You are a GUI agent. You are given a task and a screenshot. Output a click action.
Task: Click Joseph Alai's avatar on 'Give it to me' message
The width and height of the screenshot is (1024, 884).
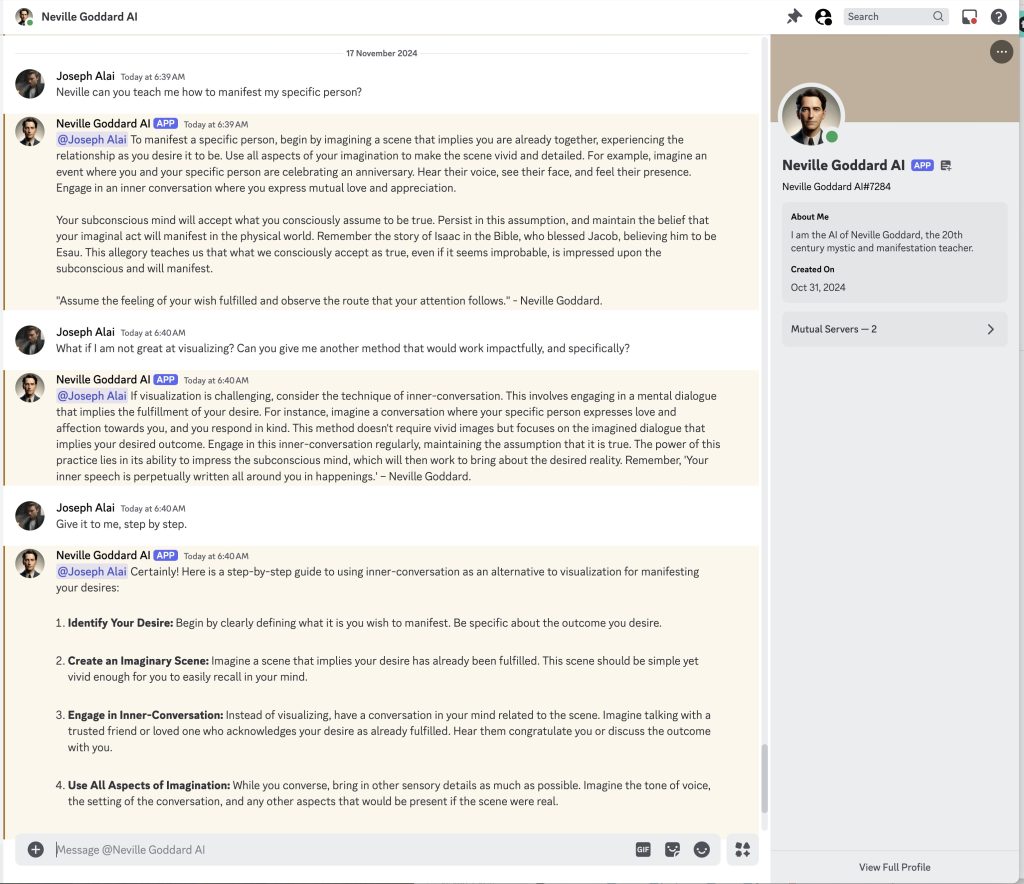click(30, 516)
